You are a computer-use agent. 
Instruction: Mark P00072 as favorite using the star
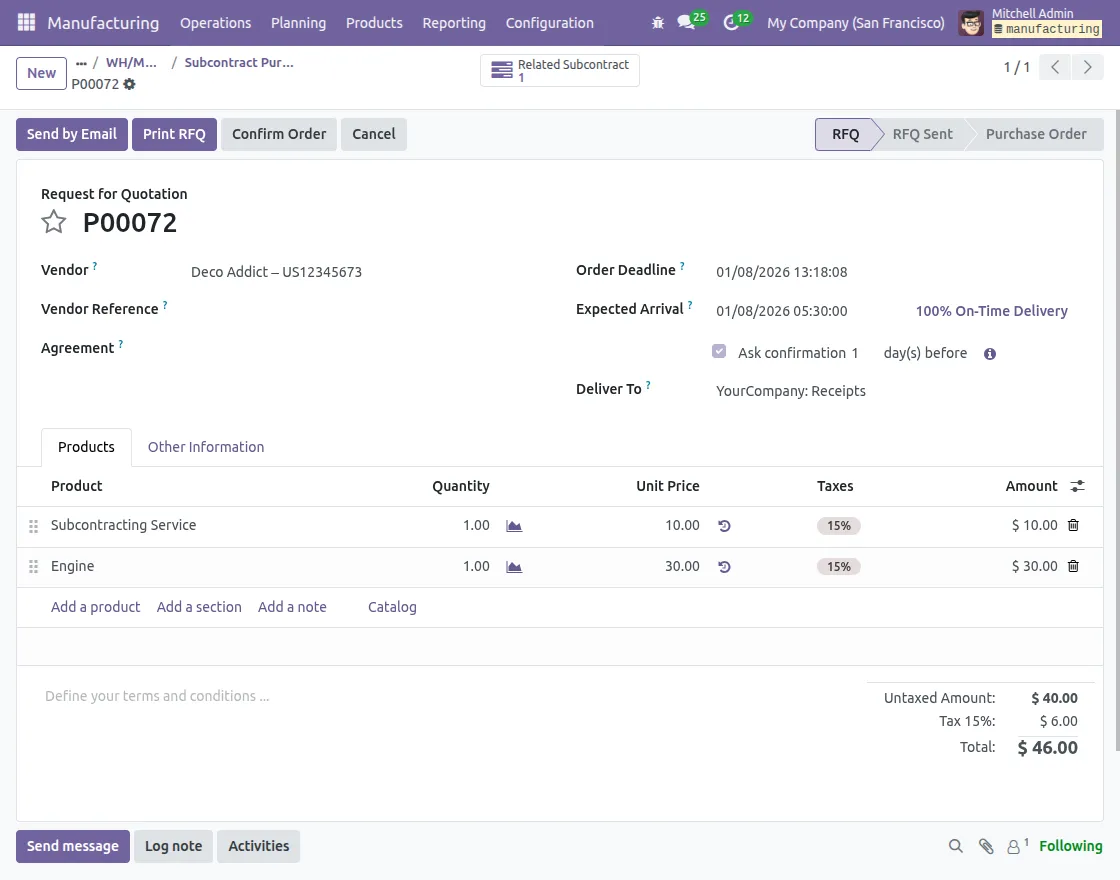coord(53,222)
